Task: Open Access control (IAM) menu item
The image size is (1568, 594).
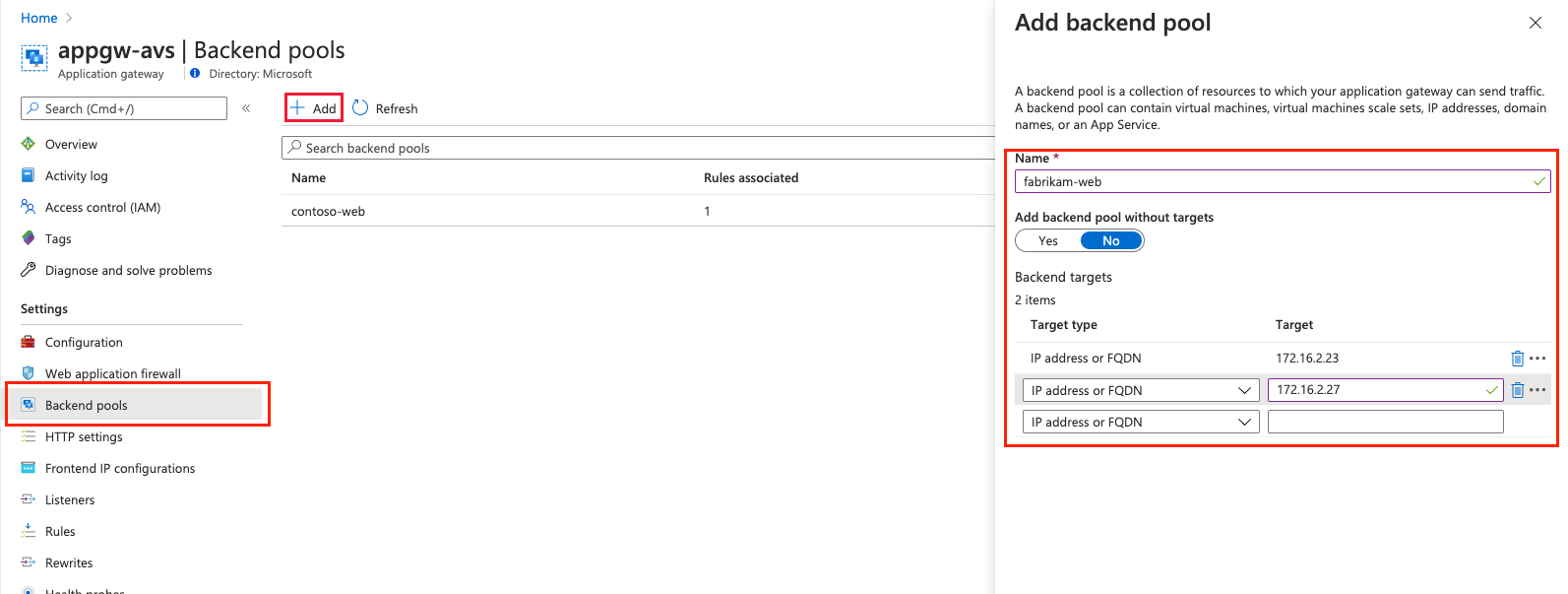Action: (102, 207)
